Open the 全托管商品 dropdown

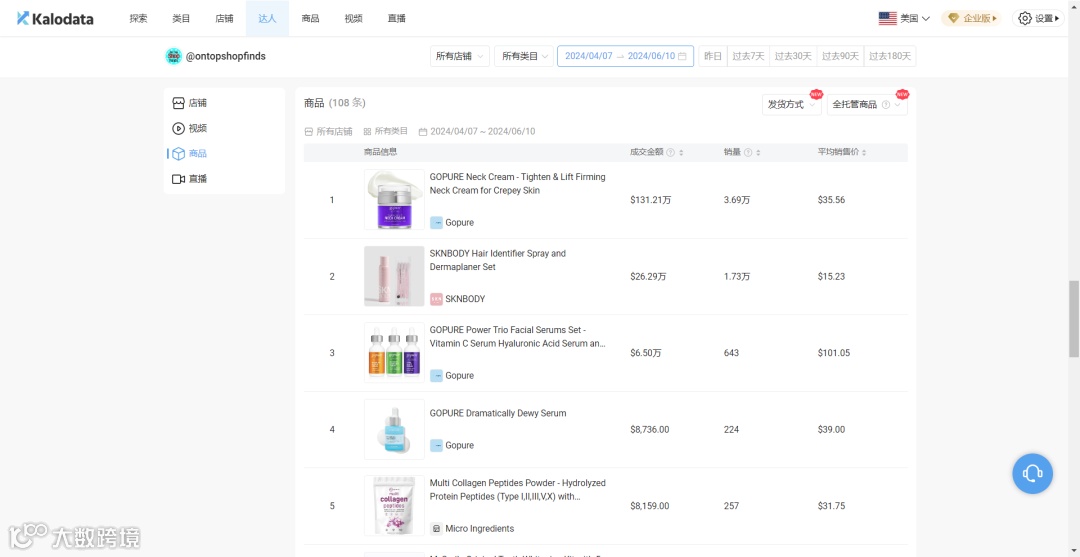click(x=867, y=105)
